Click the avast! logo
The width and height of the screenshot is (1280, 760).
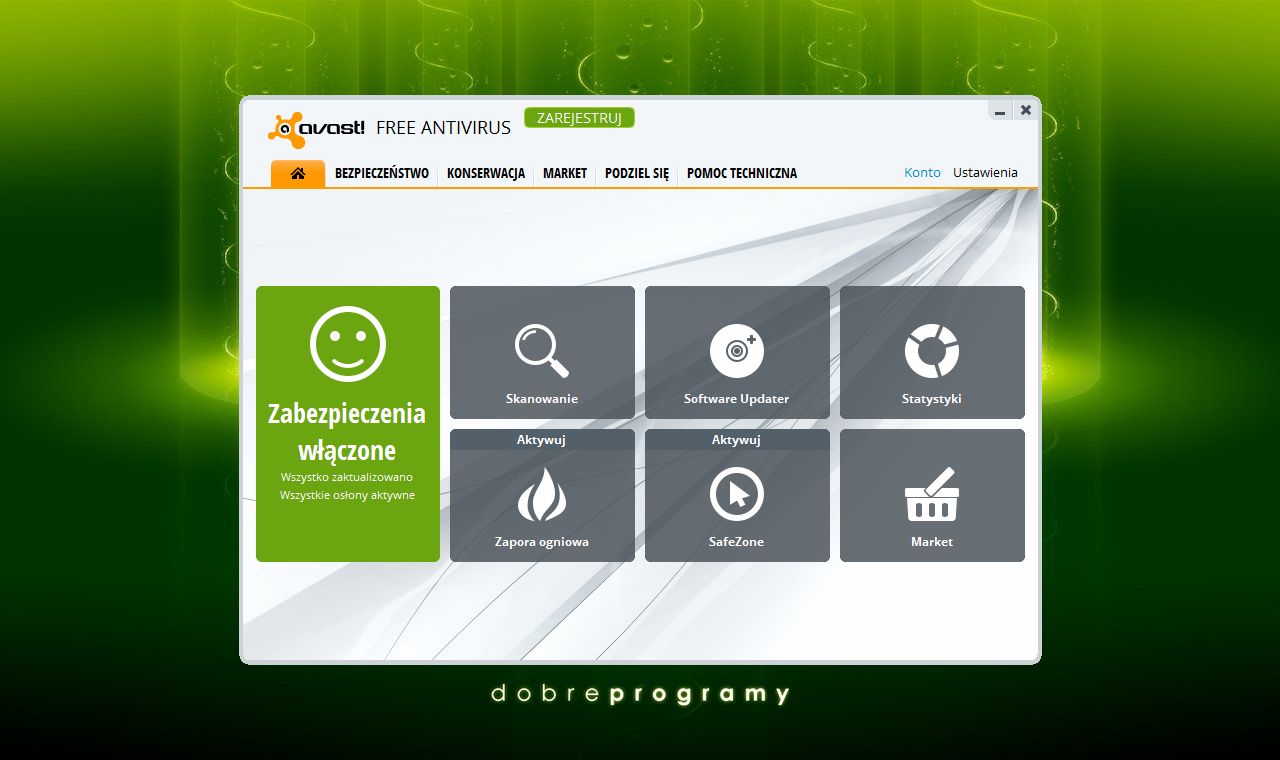[318, 129]
